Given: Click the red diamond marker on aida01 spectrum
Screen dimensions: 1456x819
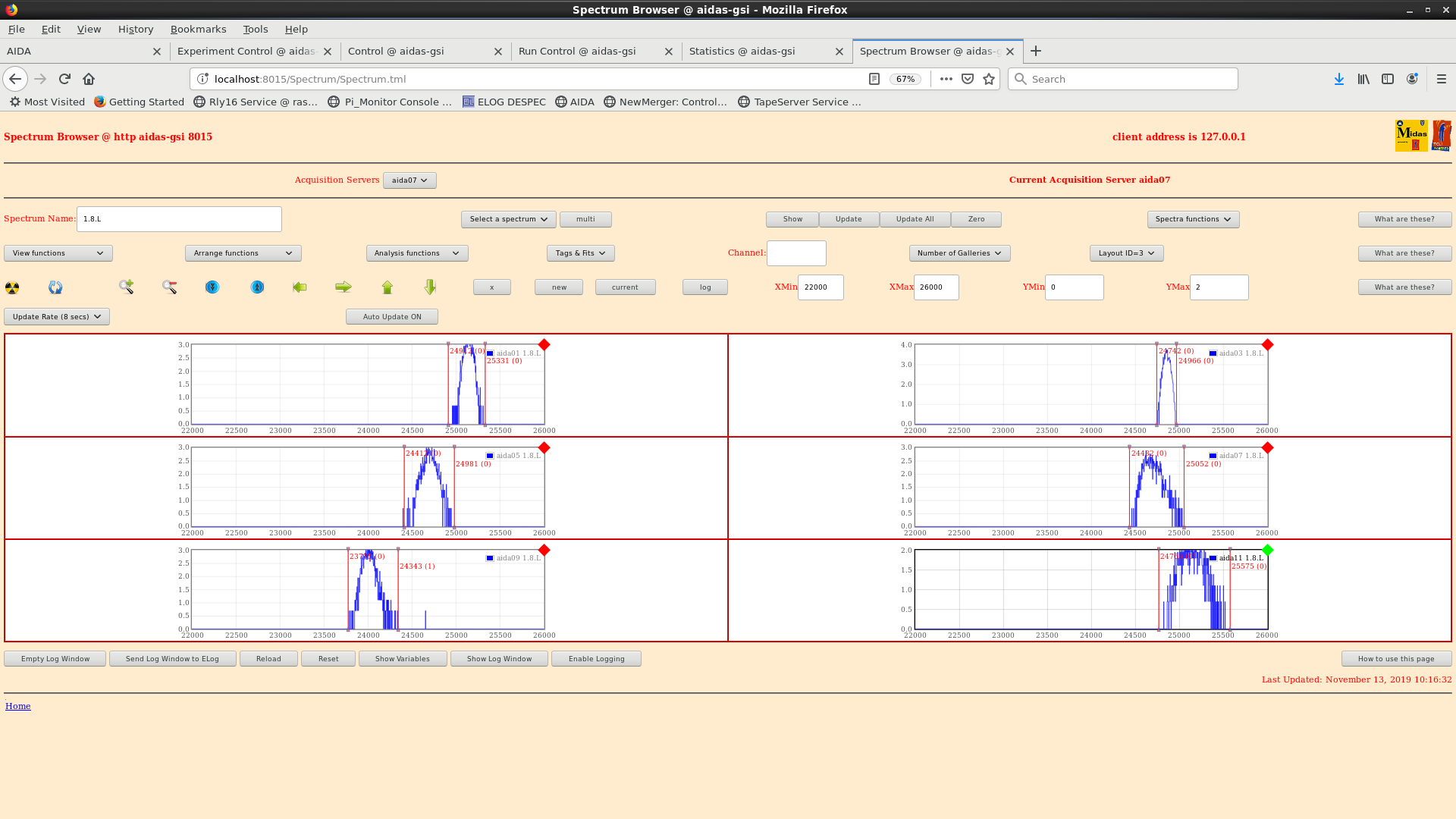Looking at the screenshot, I should click(544, 345).
